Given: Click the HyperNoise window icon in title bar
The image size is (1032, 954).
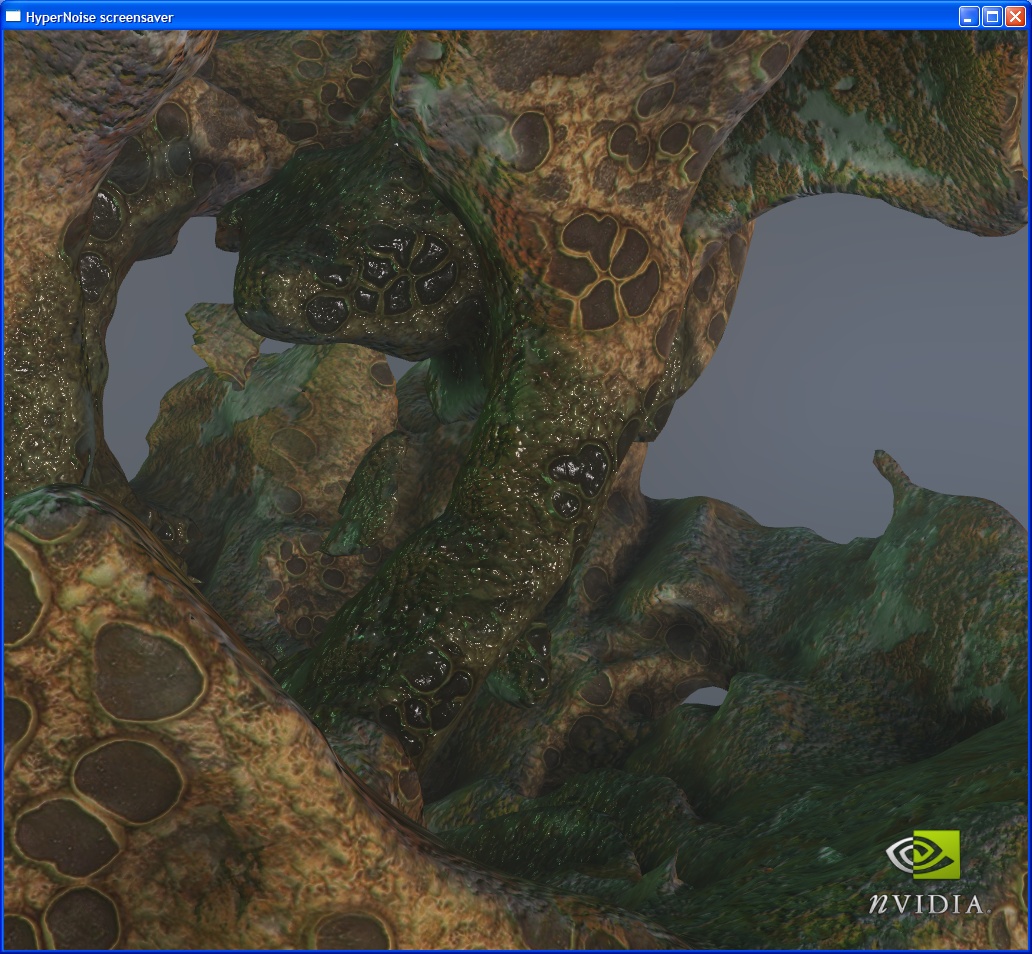Looking at the screenshot, I should point(13,16).
